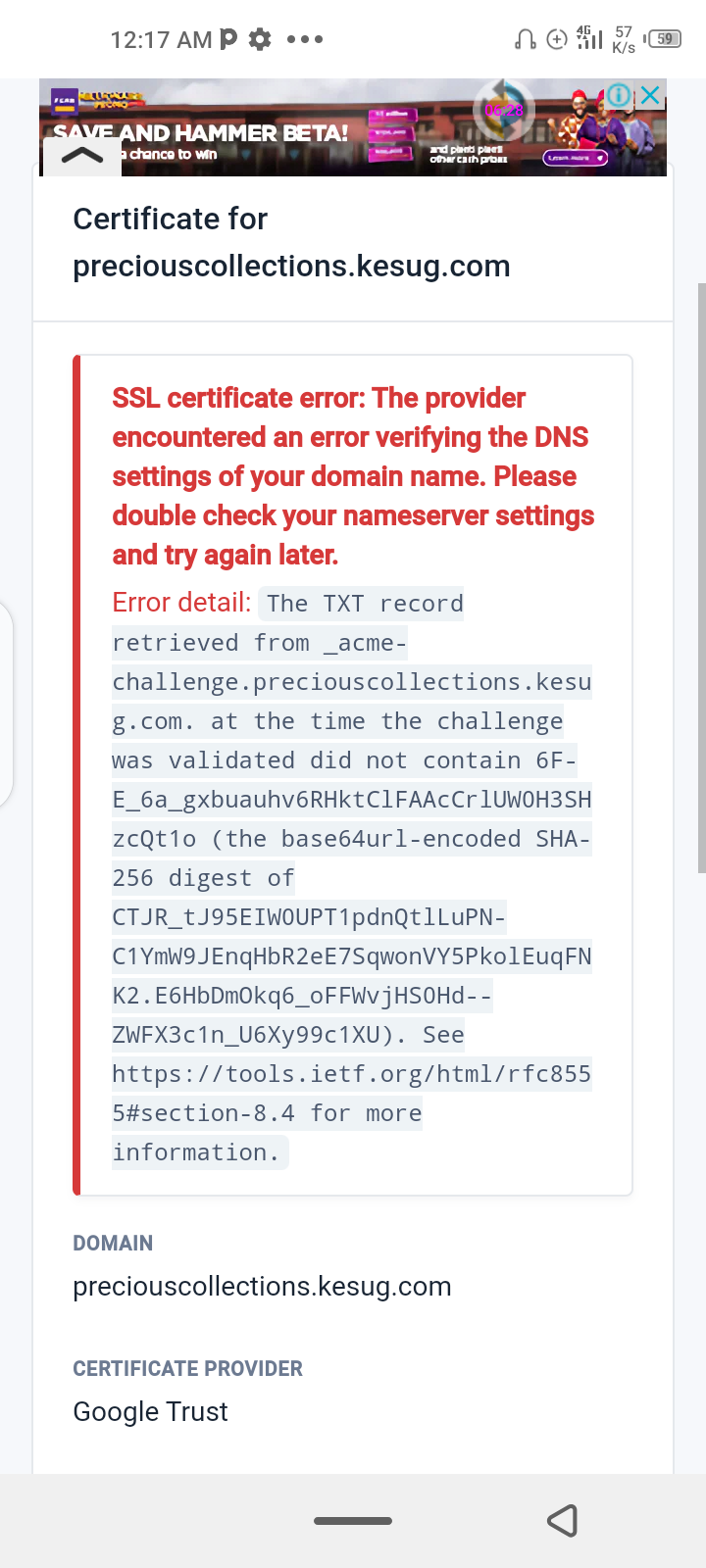Tap the settings gear in status bar
Viewport: 706px width, 1568px height.
tap(260, 39)
